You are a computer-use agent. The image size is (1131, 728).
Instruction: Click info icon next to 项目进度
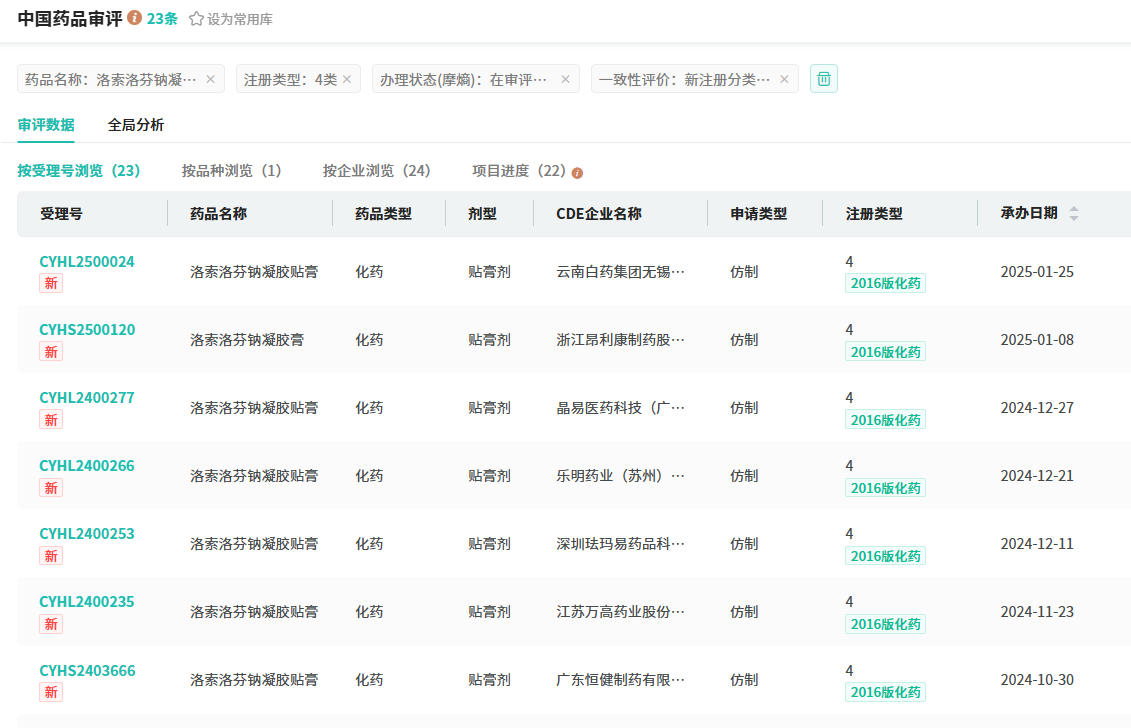coord(577,172)
